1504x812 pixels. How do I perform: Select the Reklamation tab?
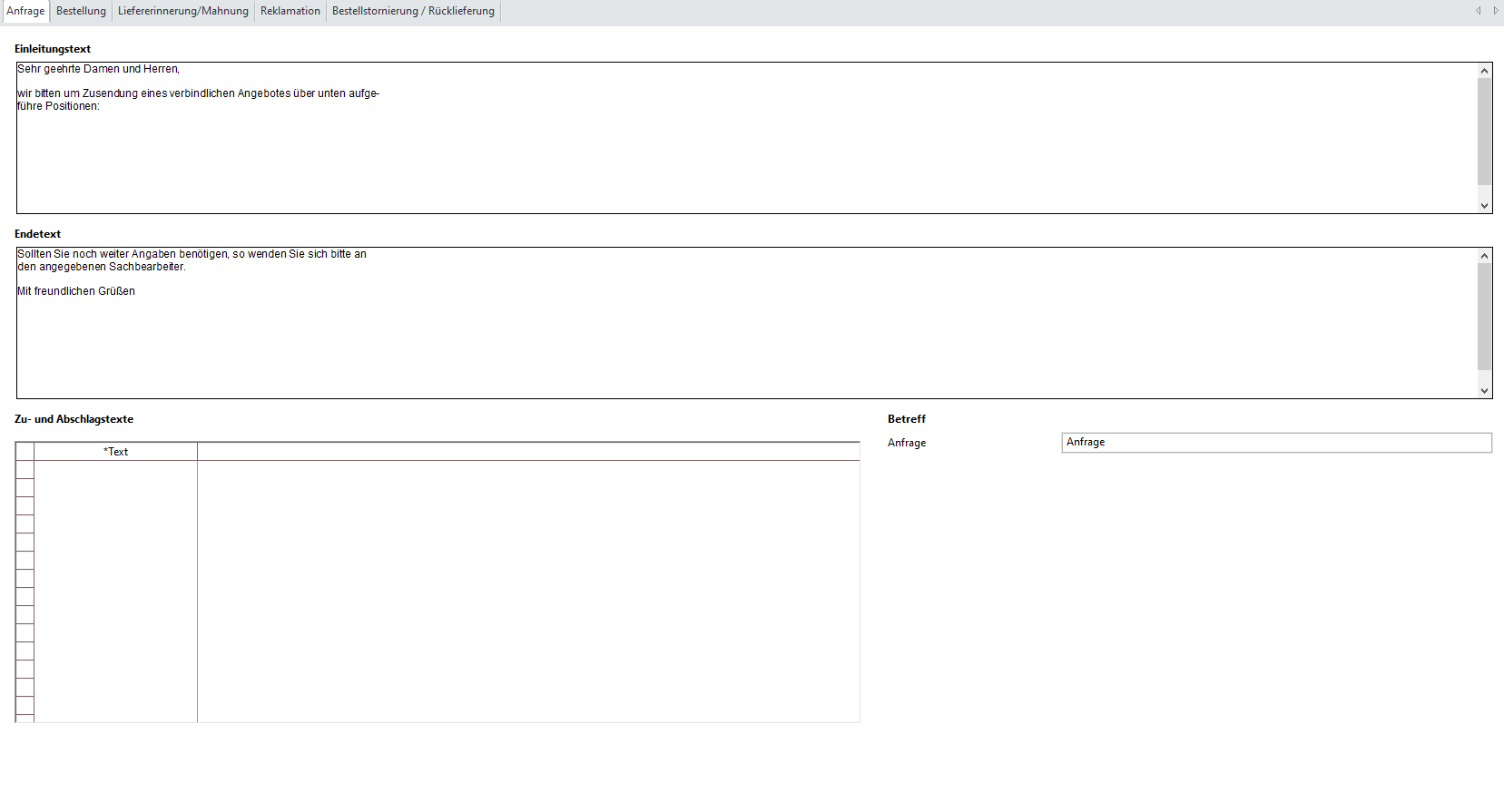(290, 11)
